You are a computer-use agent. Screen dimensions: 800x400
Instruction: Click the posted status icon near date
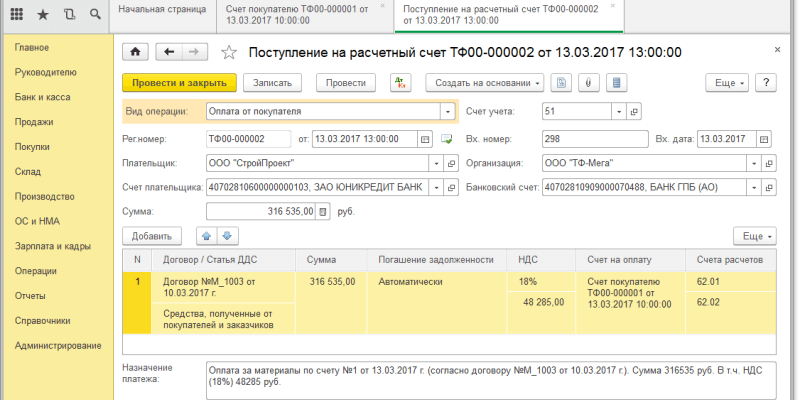447,139
